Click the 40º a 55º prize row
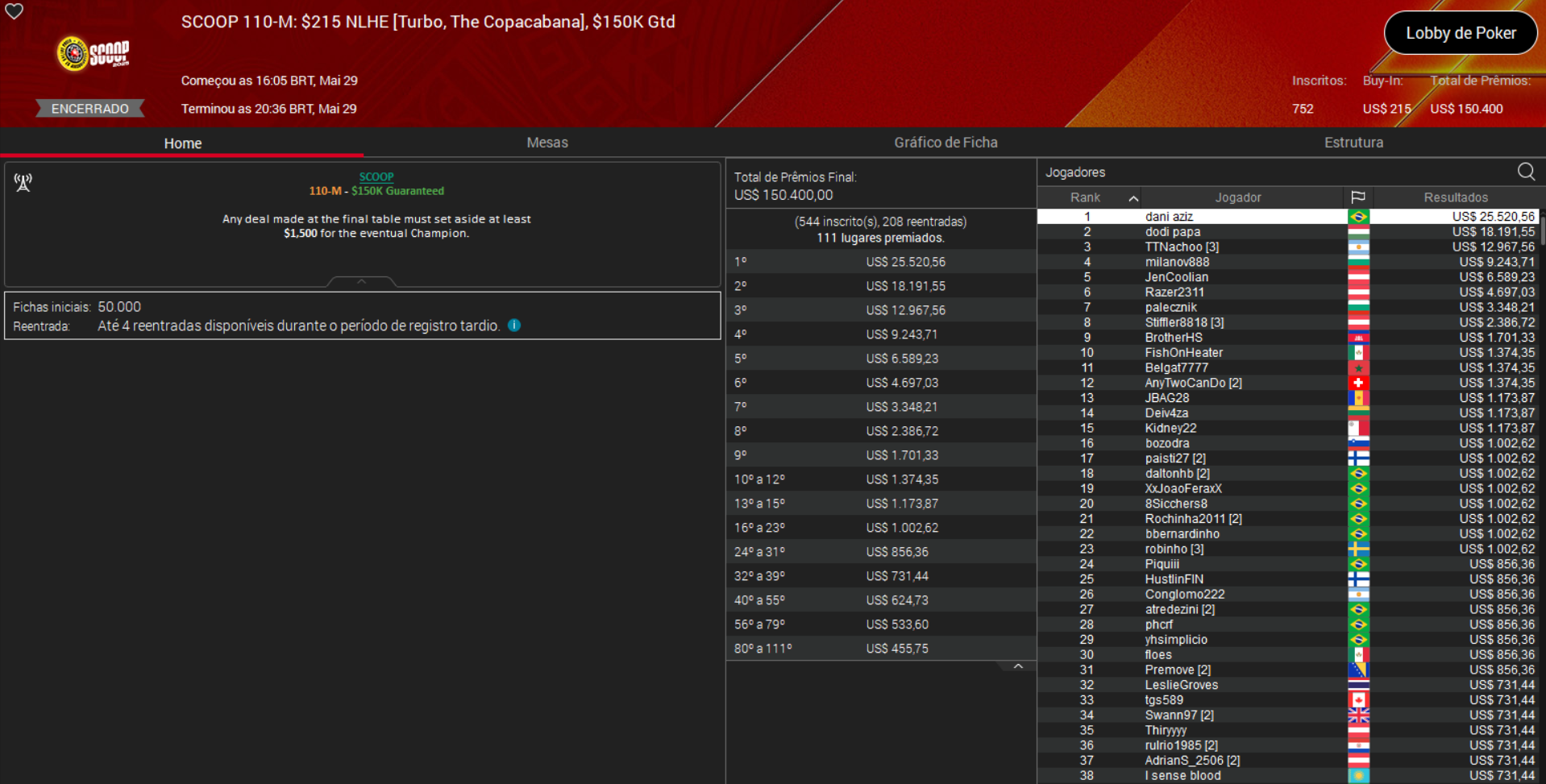This screenshot has height=784, width=1546. point(881,600)
